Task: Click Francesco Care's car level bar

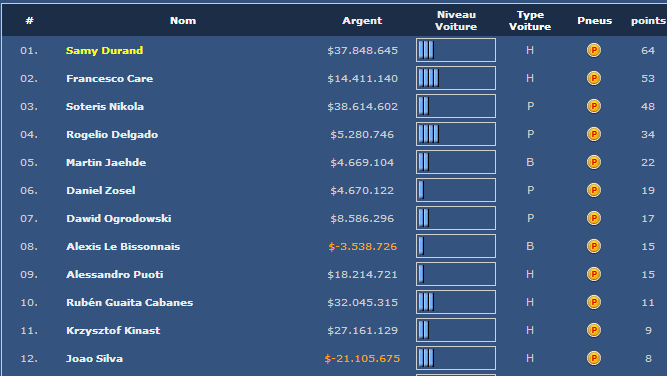Action: (456, 78)
